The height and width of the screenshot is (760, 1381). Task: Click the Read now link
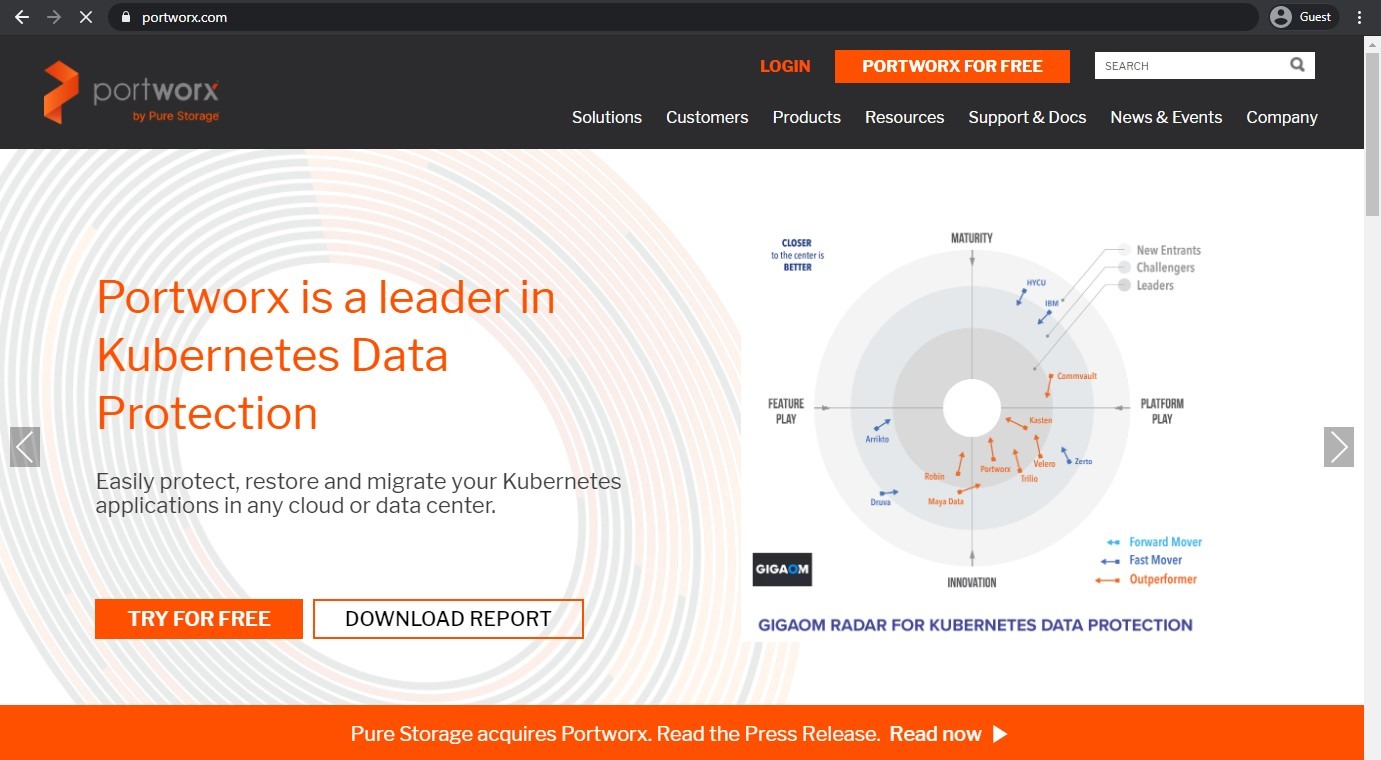935,734
